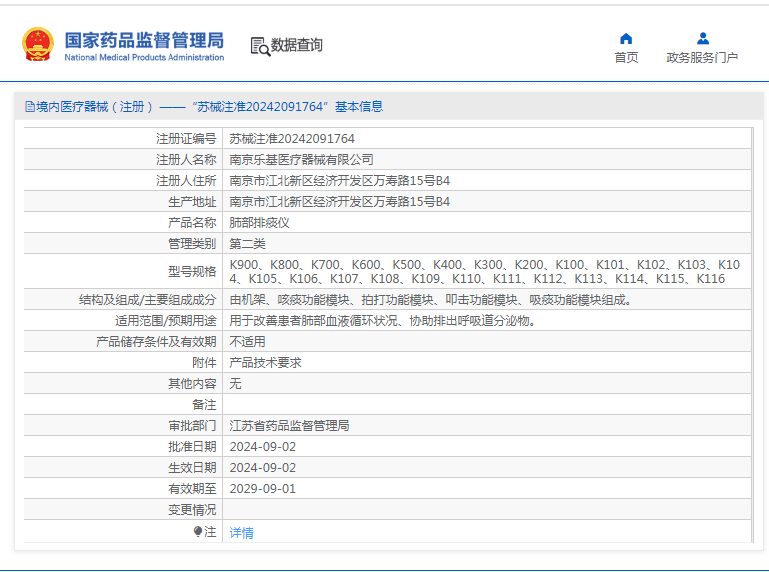Click the 批准日期 label
Viewport: 769px width, 572px height.
pyautogui.click(x=192, y=447)
